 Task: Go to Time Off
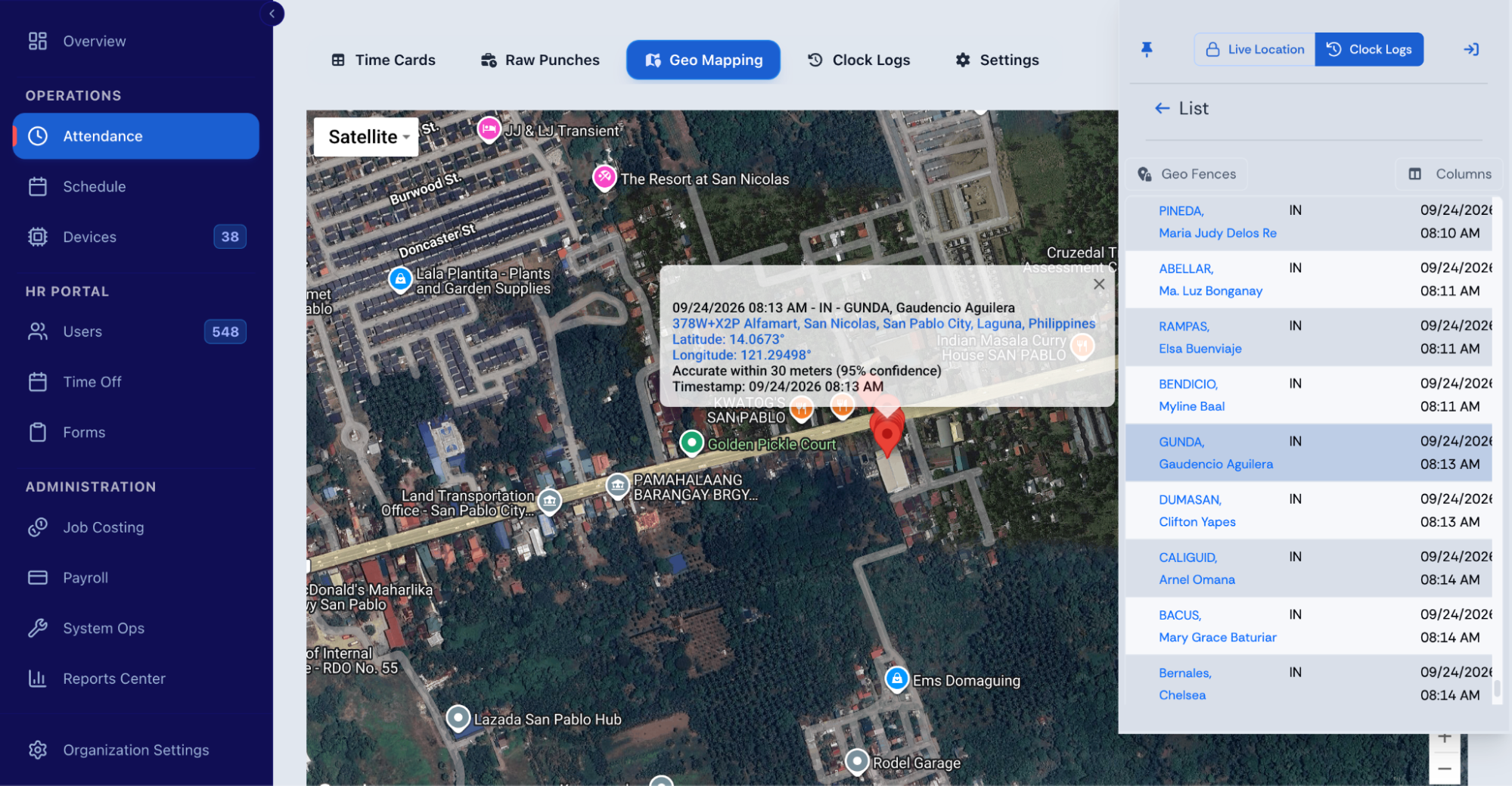click(x=136, y=382)
